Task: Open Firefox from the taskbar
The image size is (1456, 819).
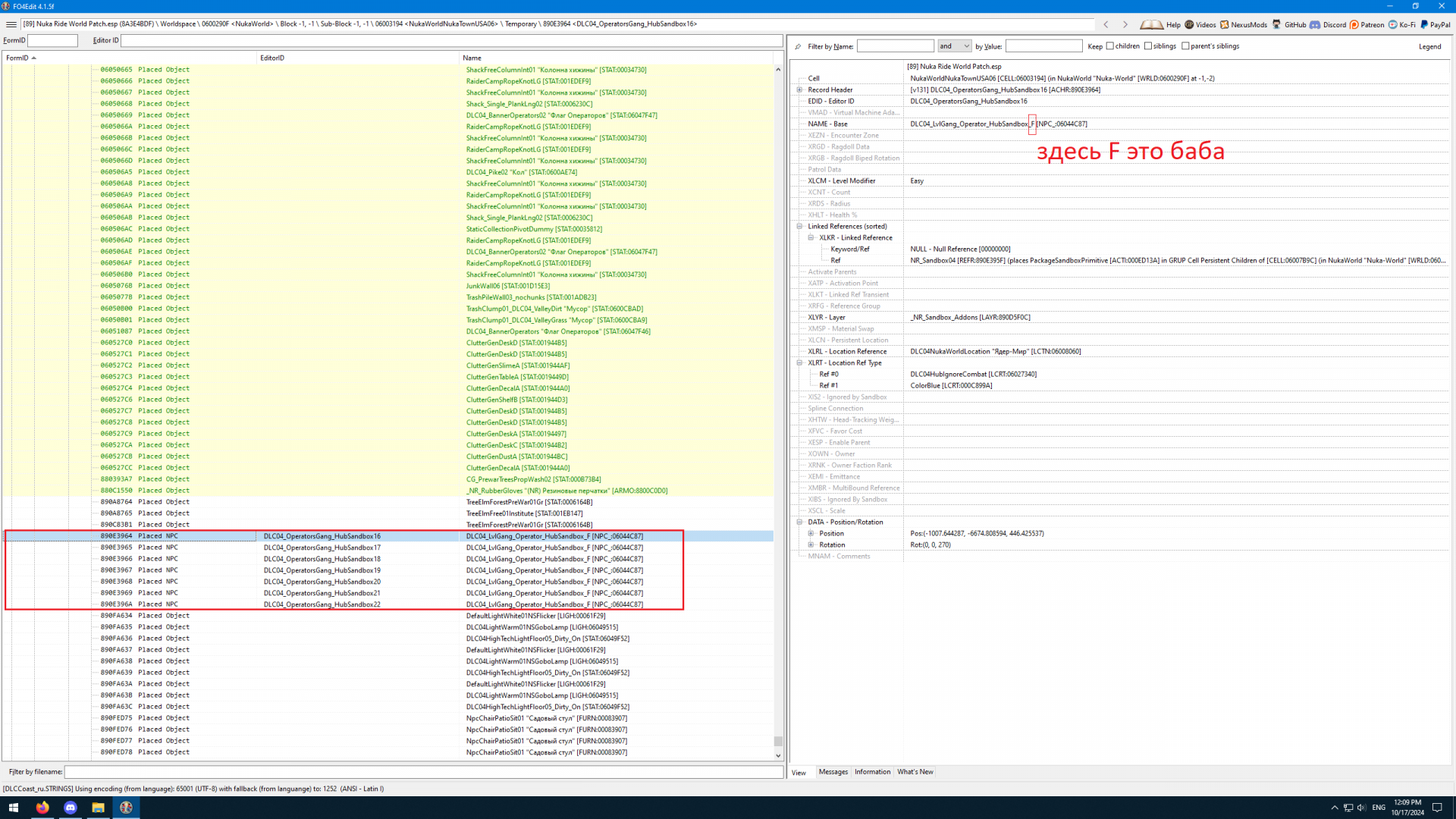Action: [42, 808]
